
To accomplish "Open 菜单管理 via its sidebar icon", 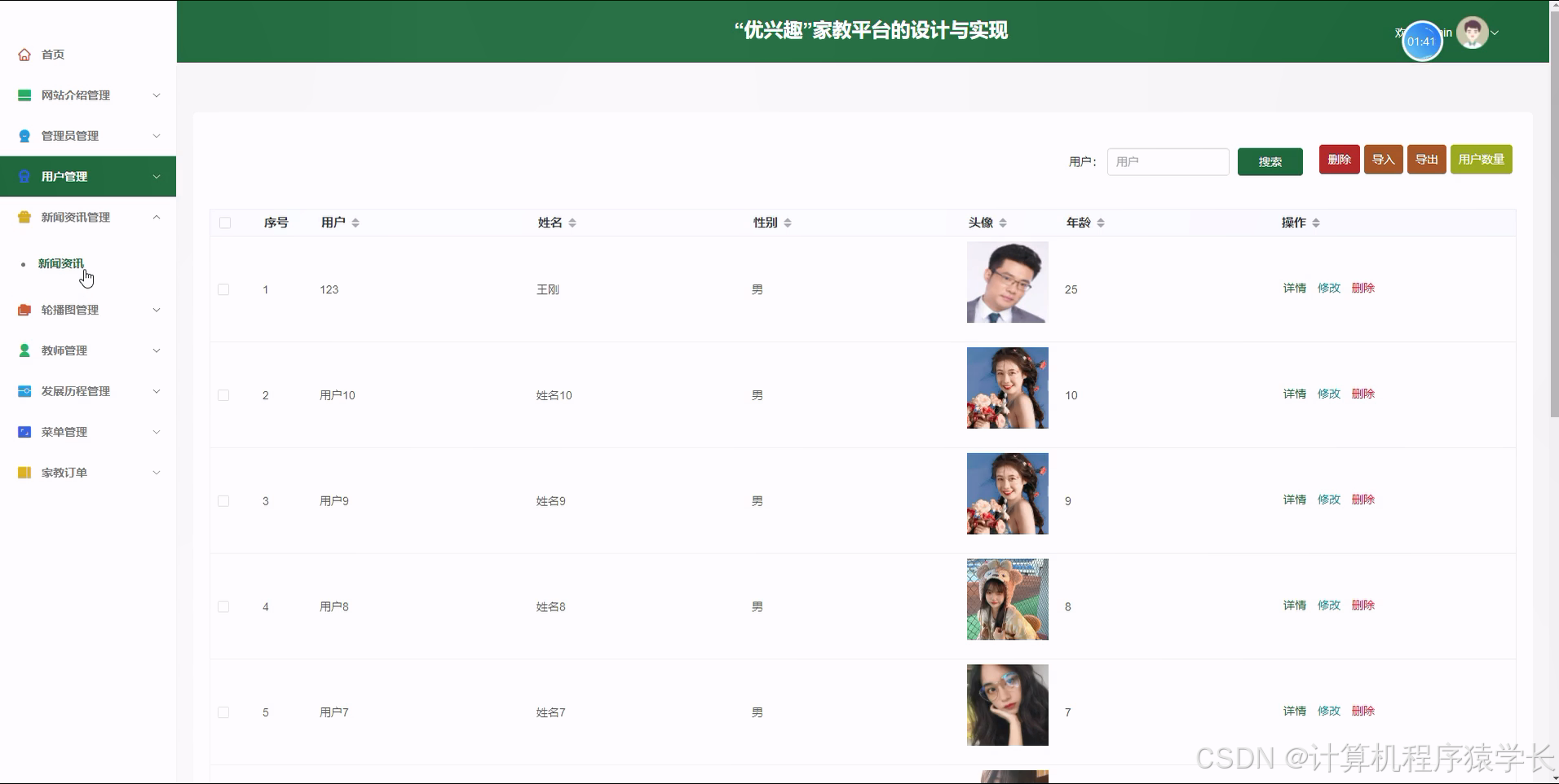I will pyautogui.click(x=24, y=431).
